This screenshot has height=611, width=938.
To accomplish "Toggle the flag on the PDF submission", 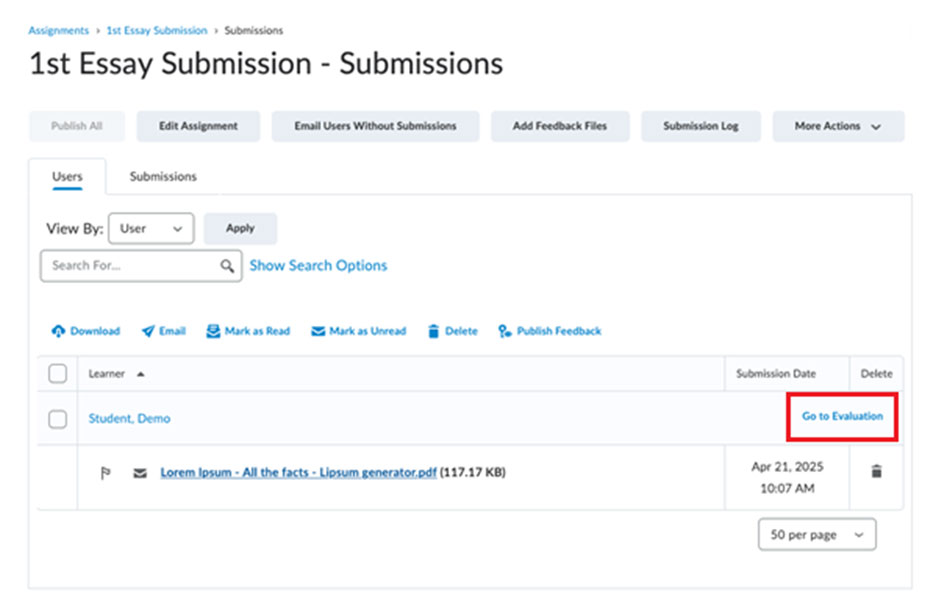I will click(x=105, y=472).
